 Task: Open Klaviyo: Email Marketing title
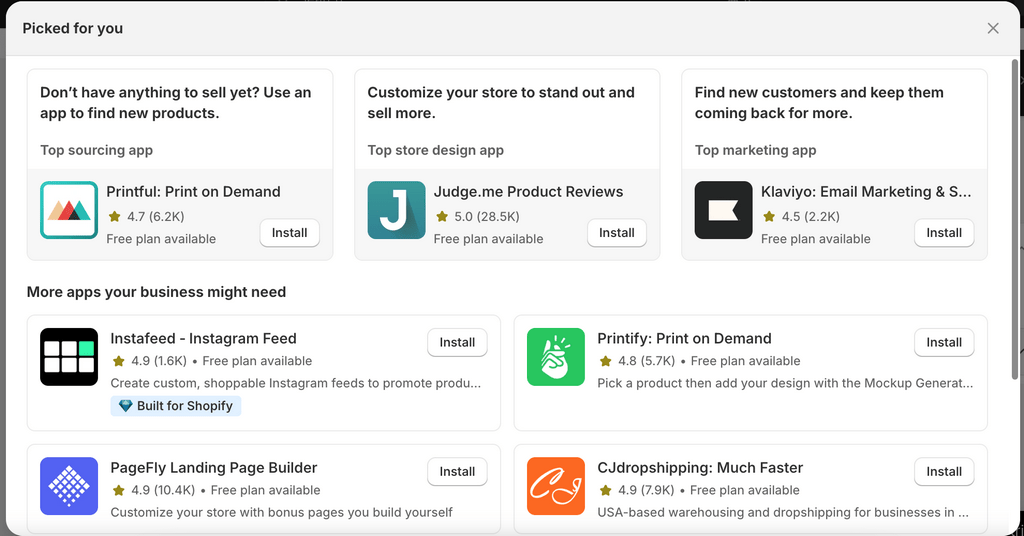point(866,192)
